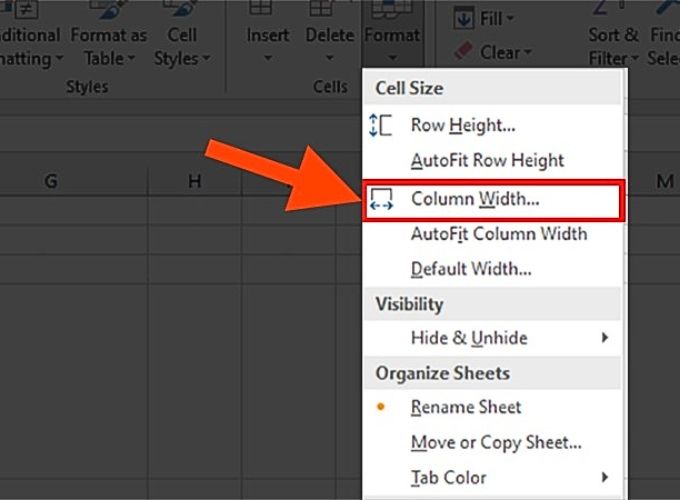Choose AutoFit Column Width
This screenshot has height=500, width=680.
499,234
